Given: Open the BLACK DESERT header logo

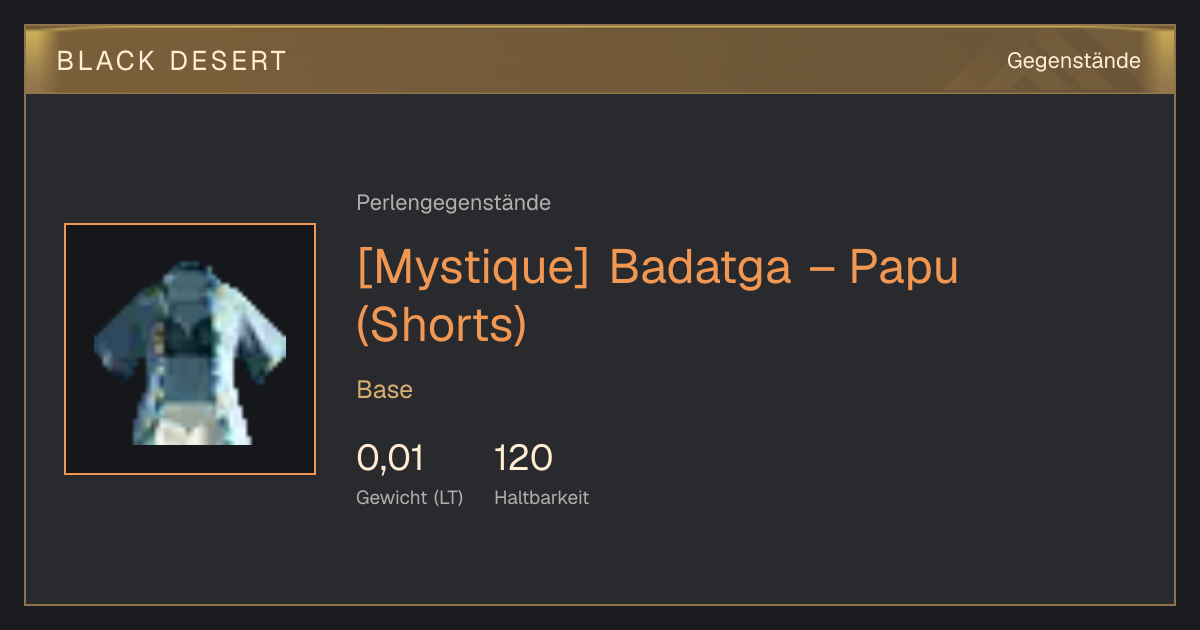Looking at the screenshot, I should pos(172,61).
